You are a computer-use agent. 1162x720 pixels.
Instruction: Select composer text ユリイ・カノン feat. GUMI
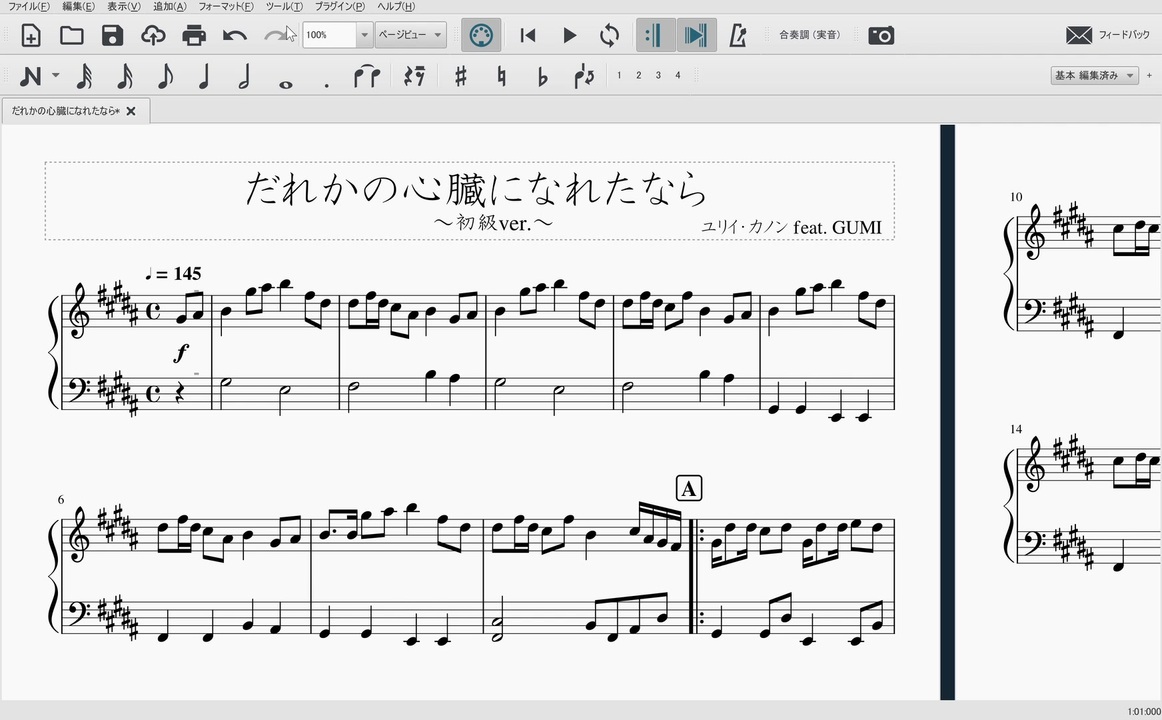click(791, 227)
